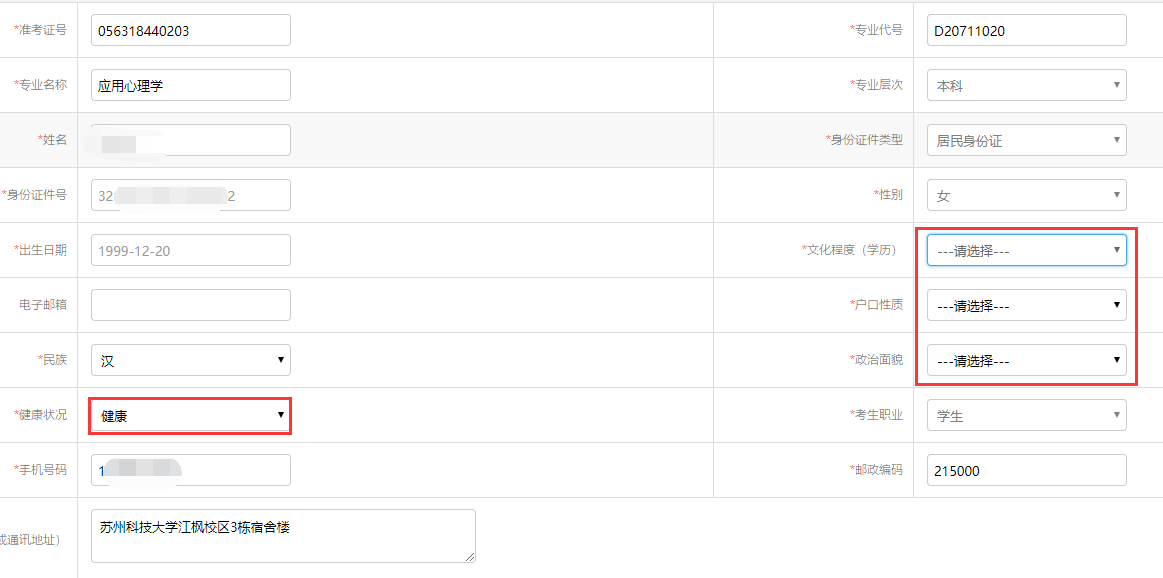Click the address textarea with 苏州科技大学
Image resolution: width=1163 pixels, height=578 pixels.
(x=283, y=536)
